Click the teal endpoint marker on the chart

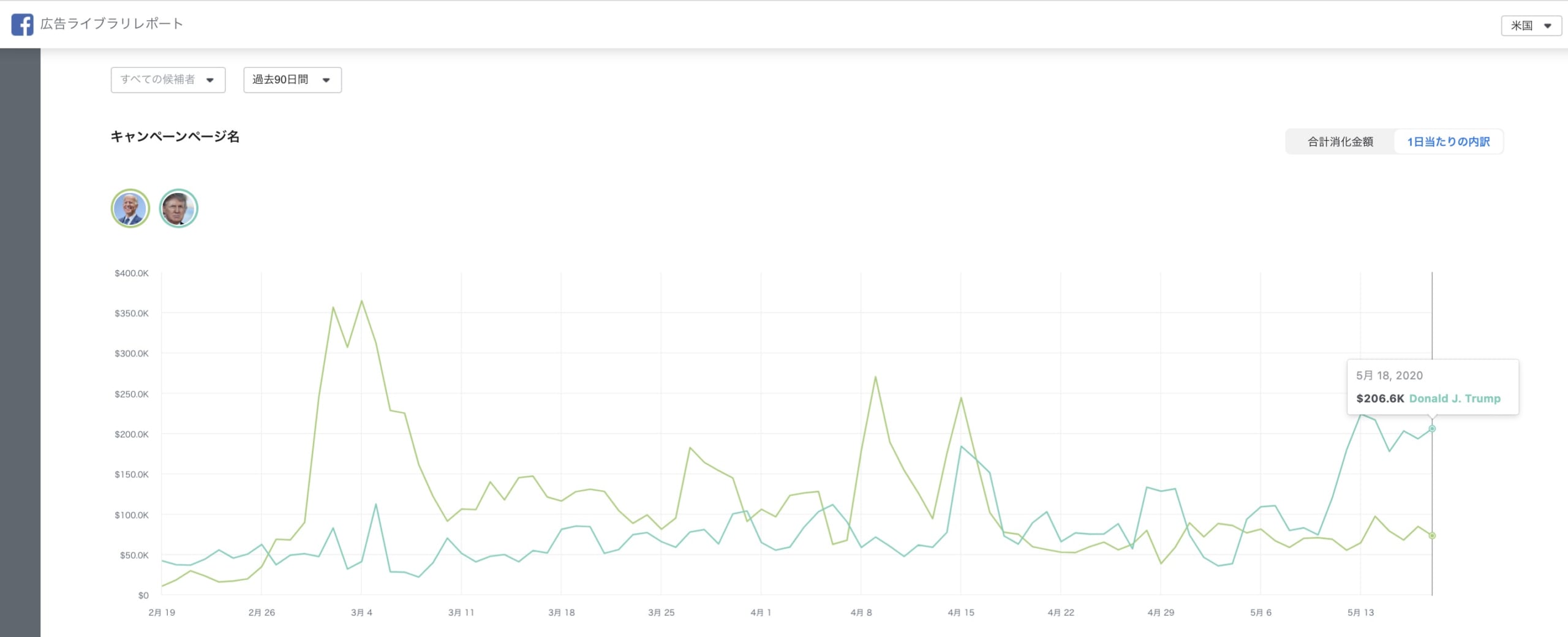1432,429
